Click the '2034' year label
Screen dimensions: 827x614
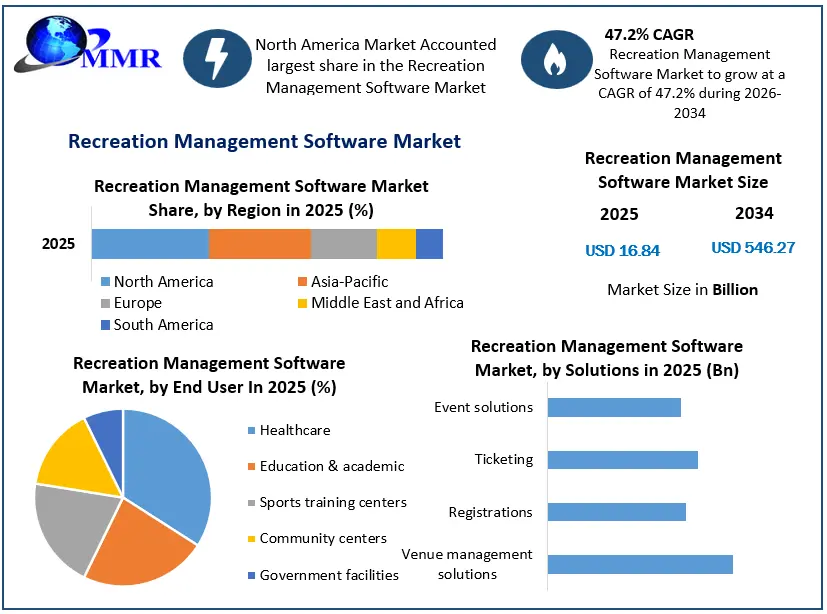click(754, 213)
